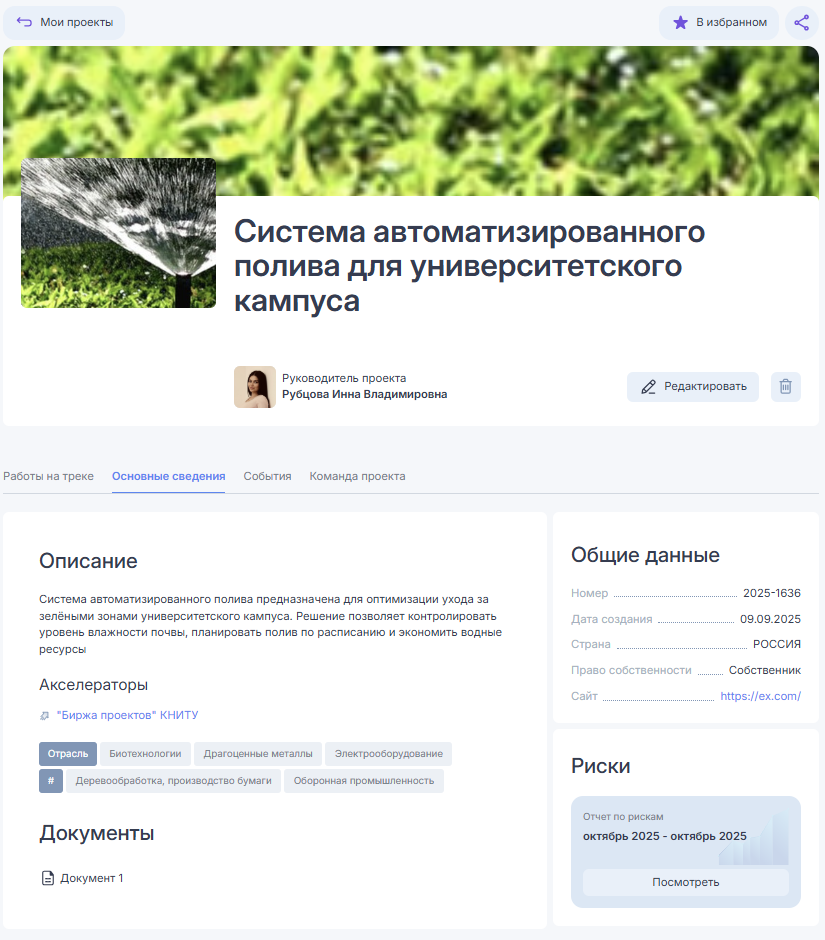Click the project leader avatar photo

coord(254,387)
